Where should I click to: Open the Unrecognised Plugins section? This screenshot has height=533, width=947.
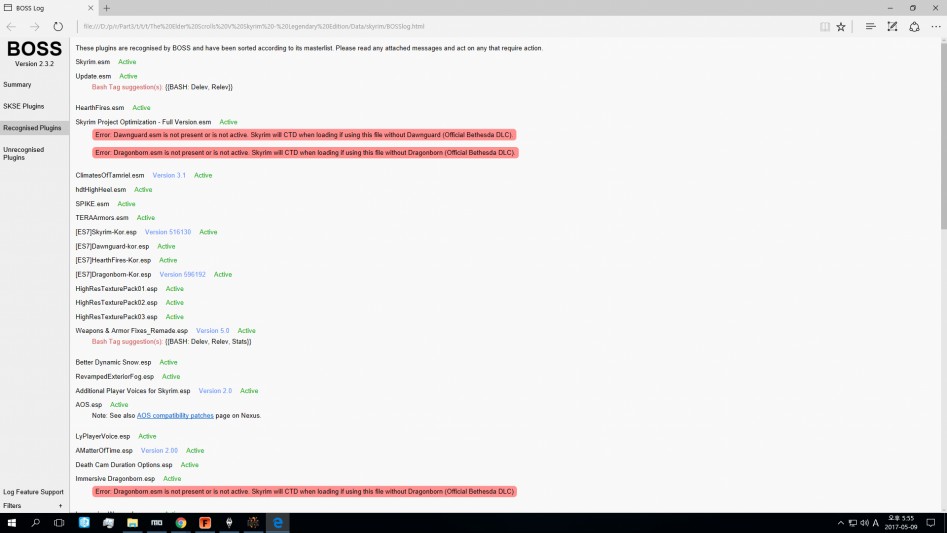(x=24, y=153)
